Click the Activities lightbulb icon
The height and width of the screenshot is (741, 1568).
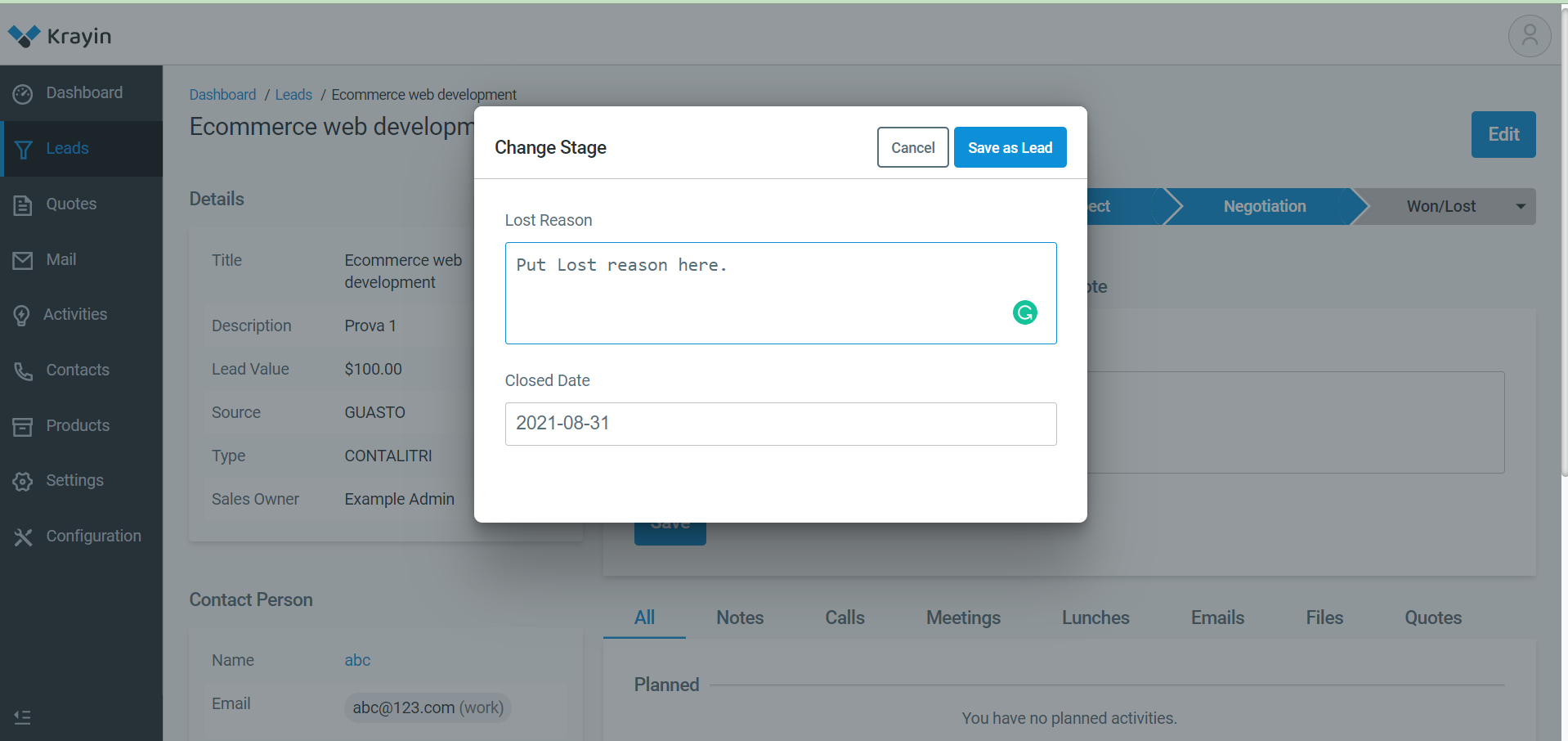(22, 315)
